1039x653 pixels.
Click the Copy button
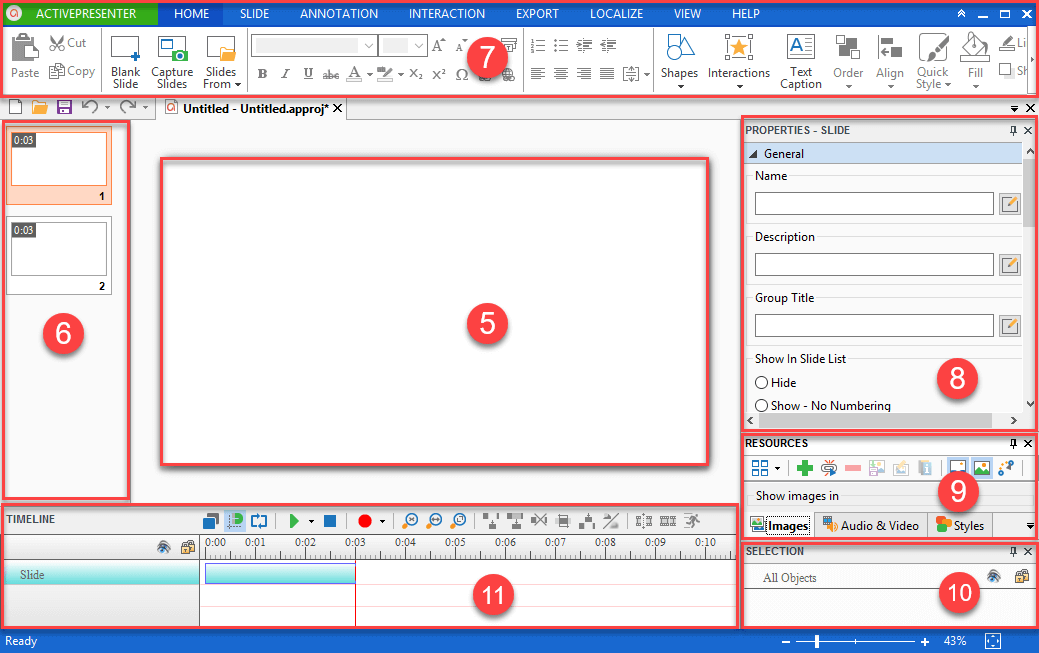(x=72, y=71)
